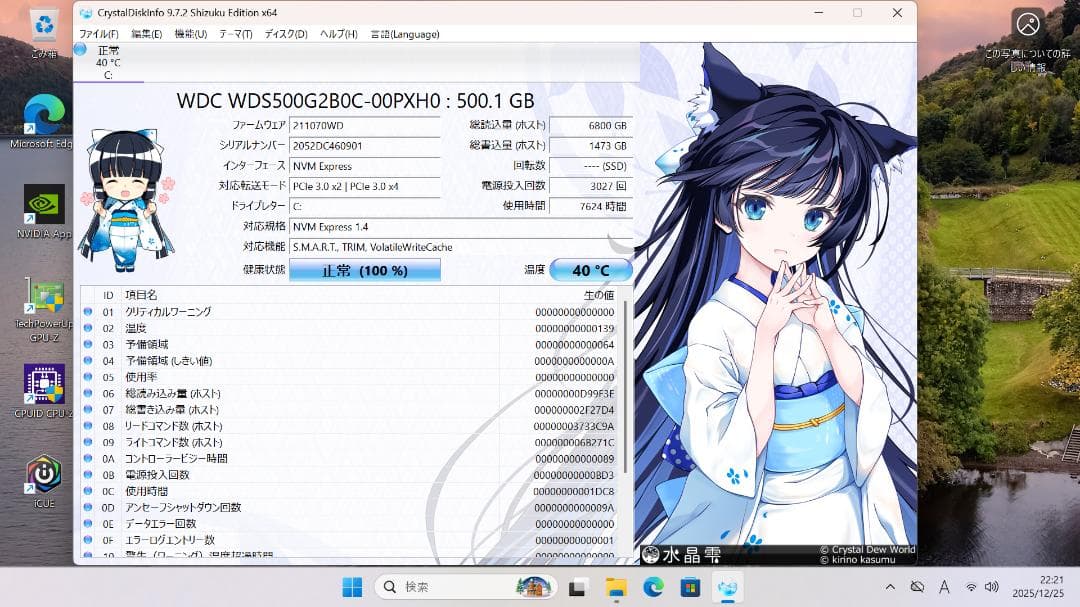The image size is (1080, 607).
Task: Click the 40 °C temperature button
Action: (x=590, y=271)
